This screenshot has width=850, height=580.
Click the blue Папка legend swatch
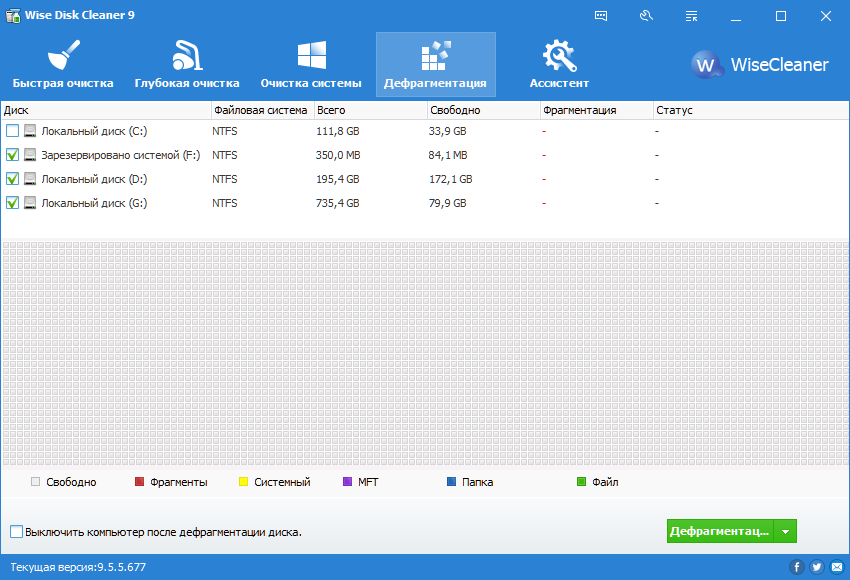[x=451, y=481]
